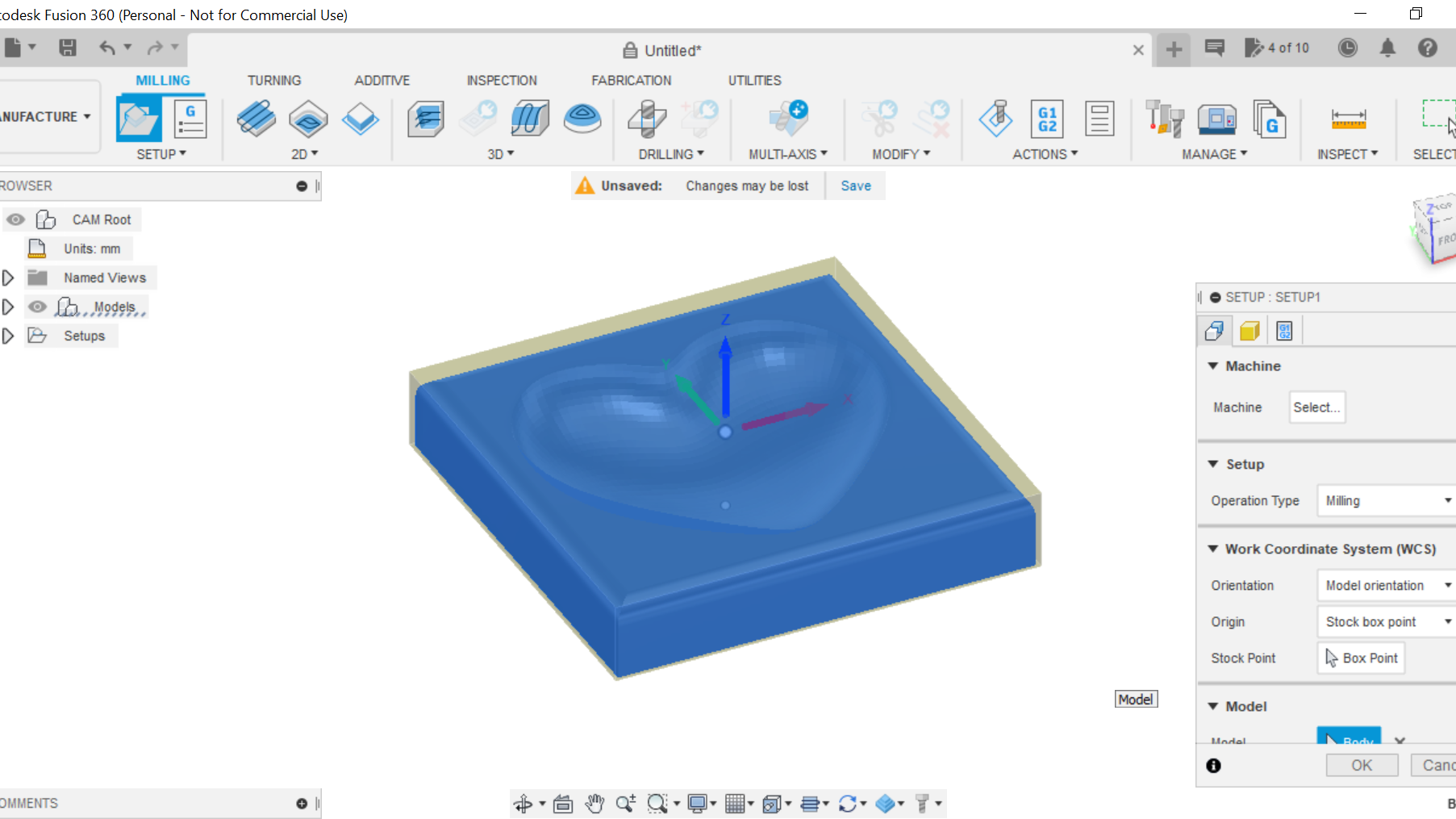
Task: Open the INSPECTION ribbon tab
Action: (502, 81)
